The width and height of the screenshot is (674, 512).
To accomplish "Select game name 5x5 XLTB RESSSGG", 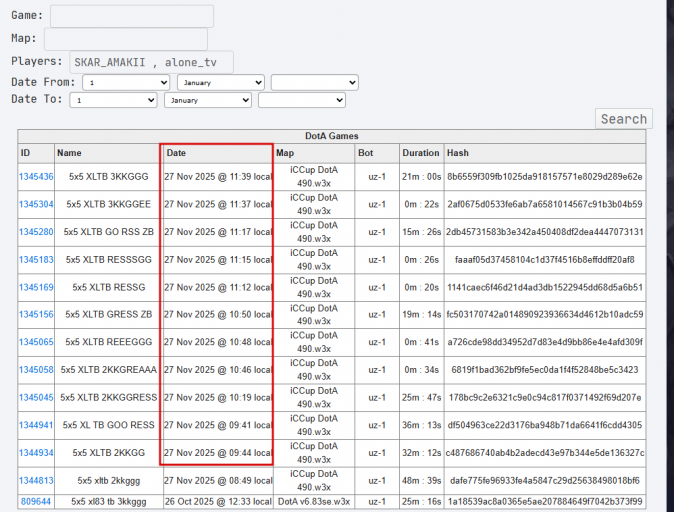I will (x=109, y=260).
